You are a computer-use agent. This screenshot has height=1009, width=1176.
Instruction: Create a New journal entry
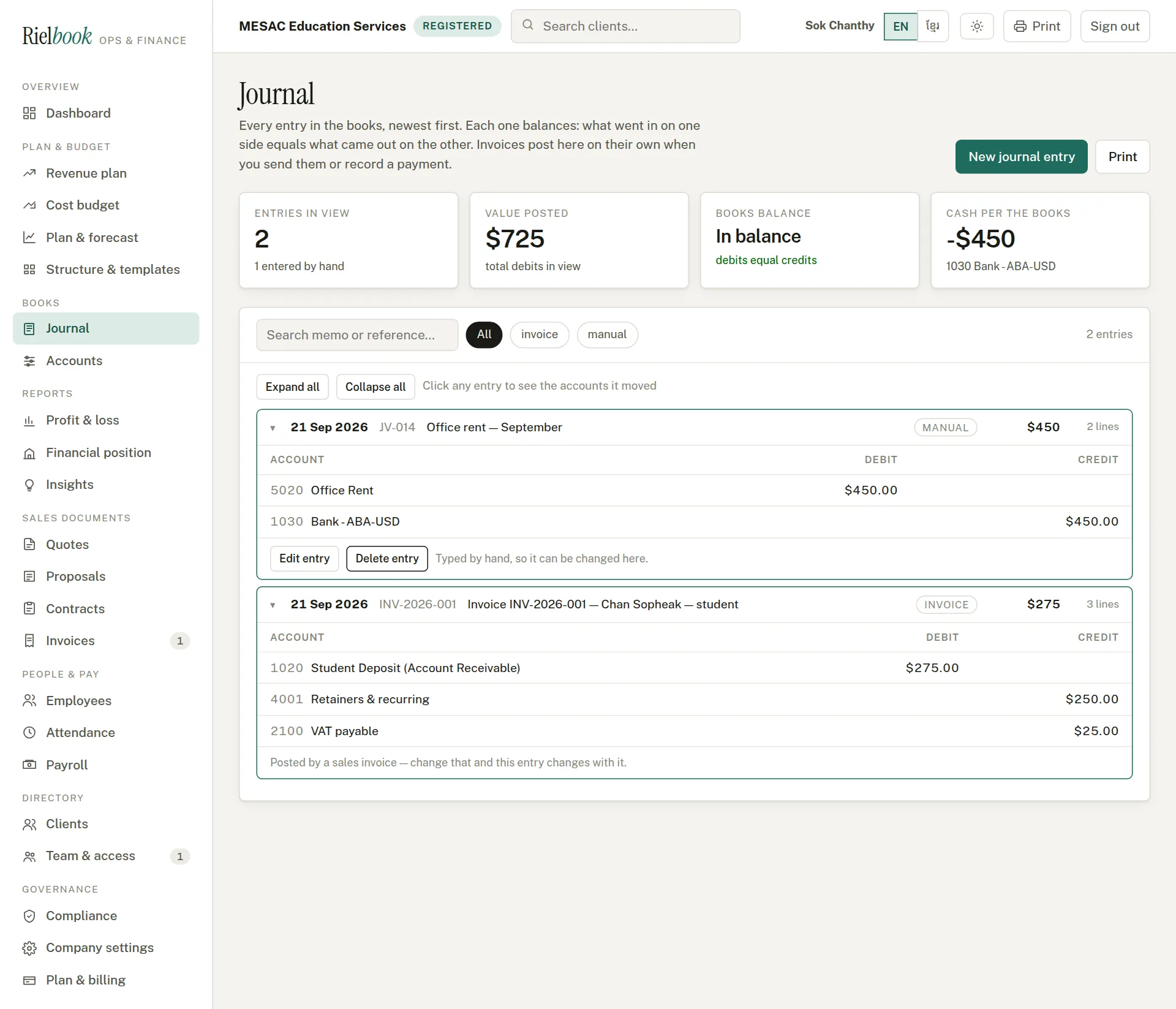tap(1022, 157)
